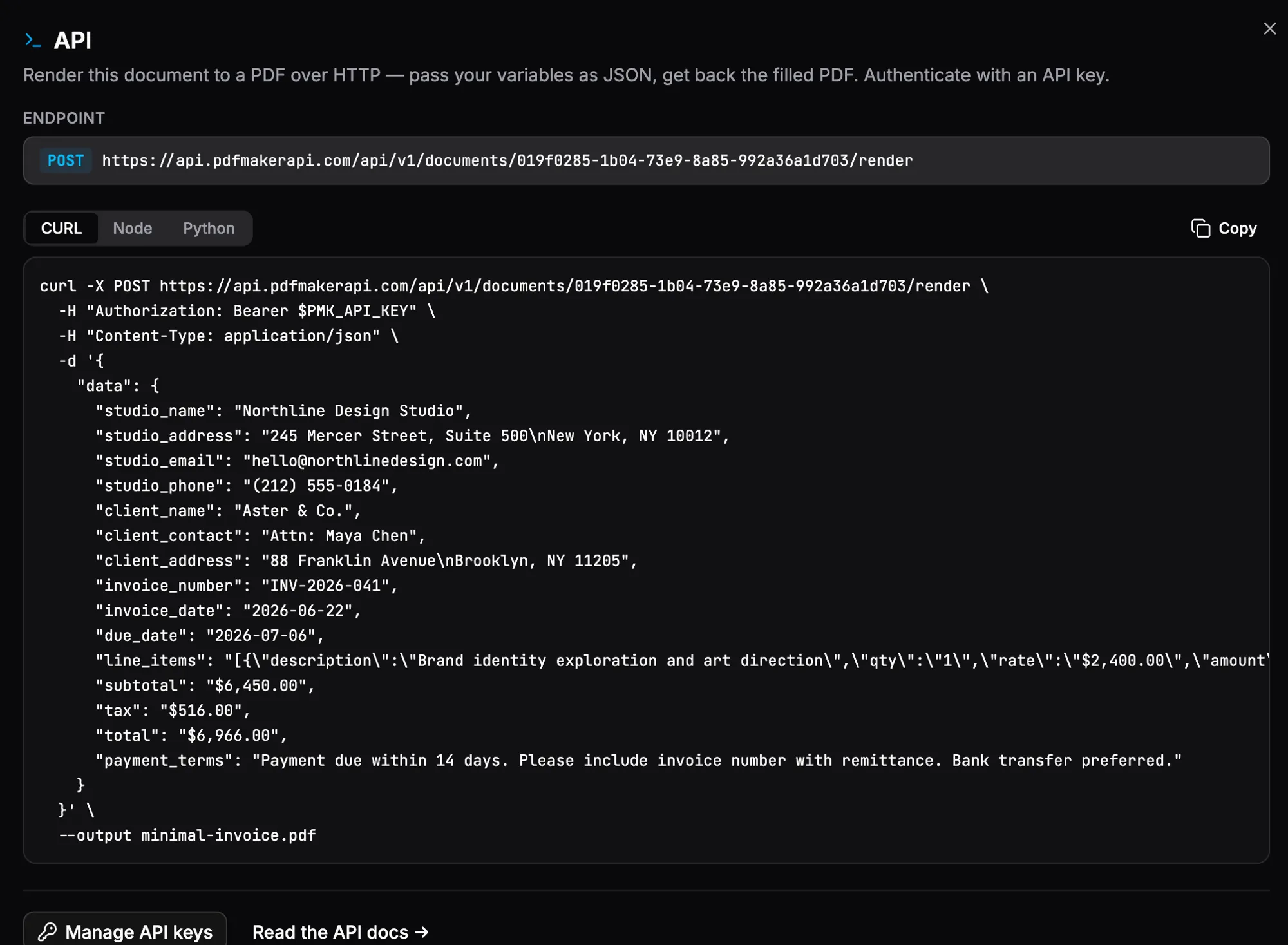The width and height of the screenshot is (1288, 945).
Task: Select the CURL tab
Action: (61, 228)
